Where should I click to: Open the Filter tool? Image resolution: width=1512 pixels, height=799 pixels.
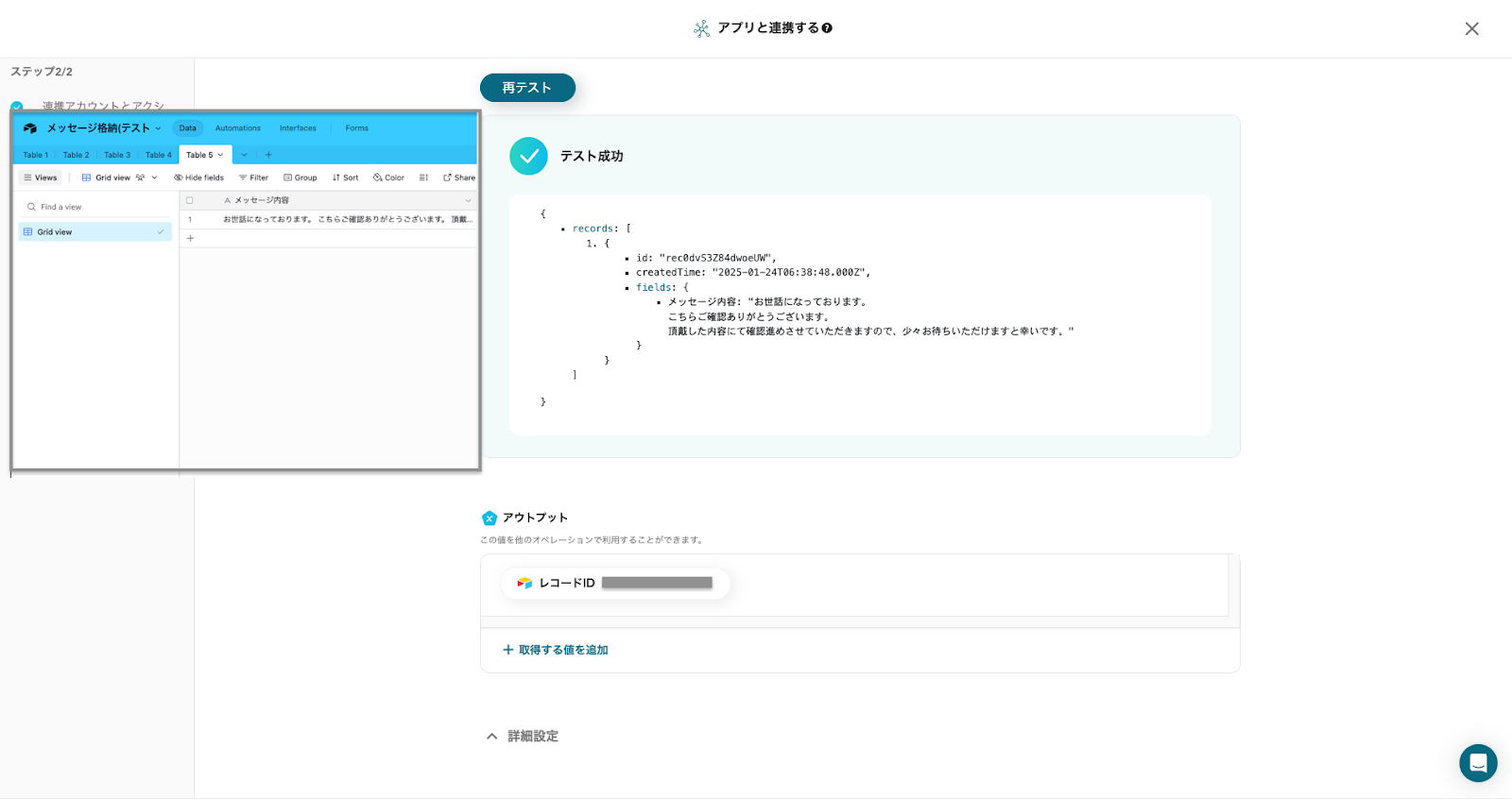coord(253,178)
